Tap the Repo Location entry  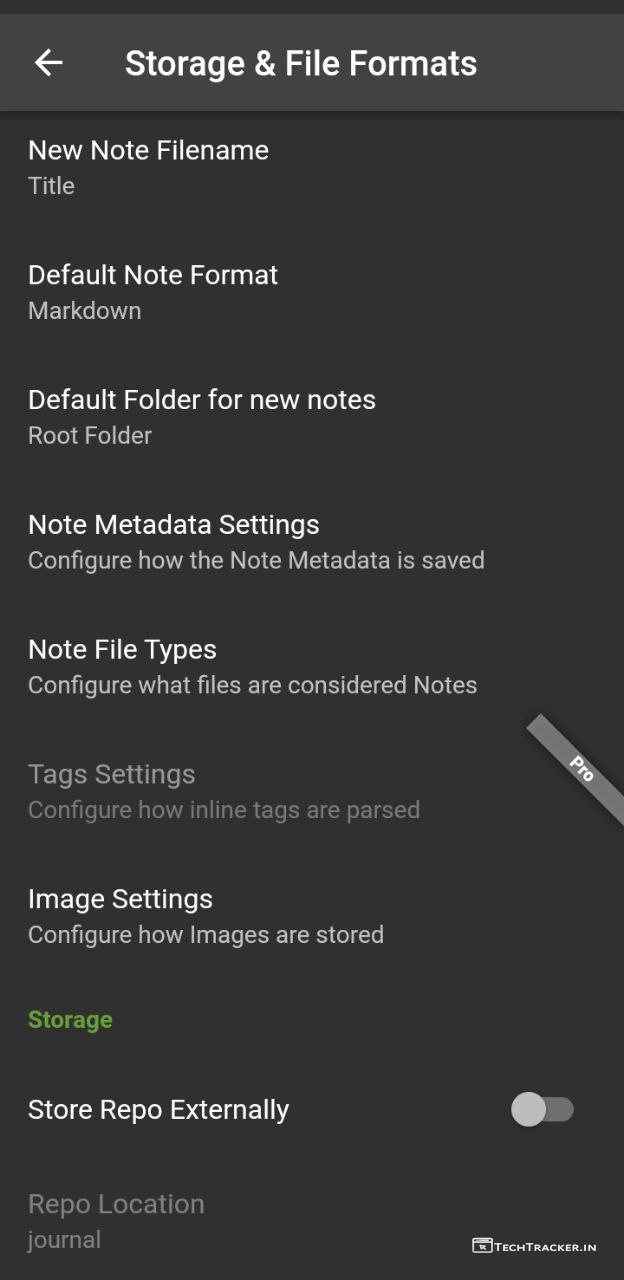pyautogui.click(x=116, y=1204)
